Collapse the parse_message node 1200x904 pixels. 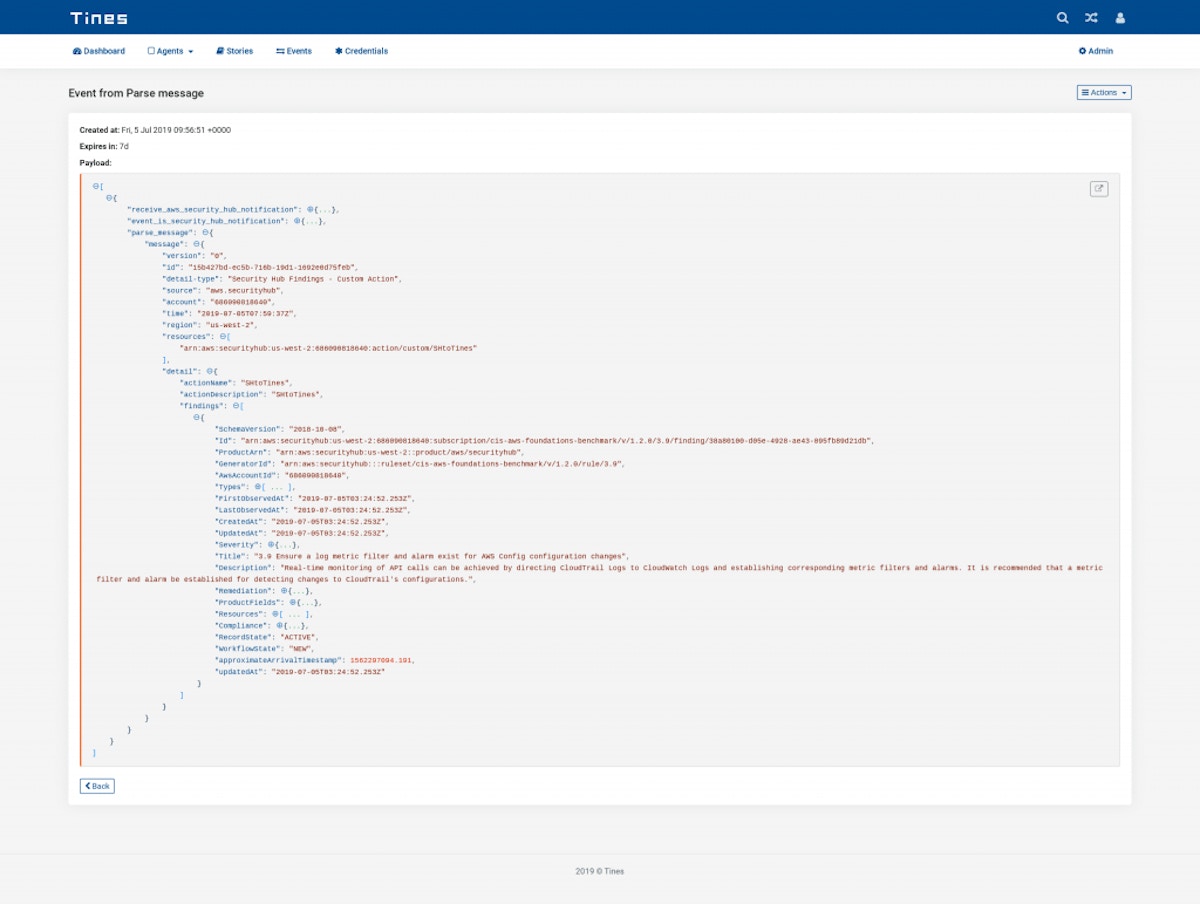pos(206,233)
